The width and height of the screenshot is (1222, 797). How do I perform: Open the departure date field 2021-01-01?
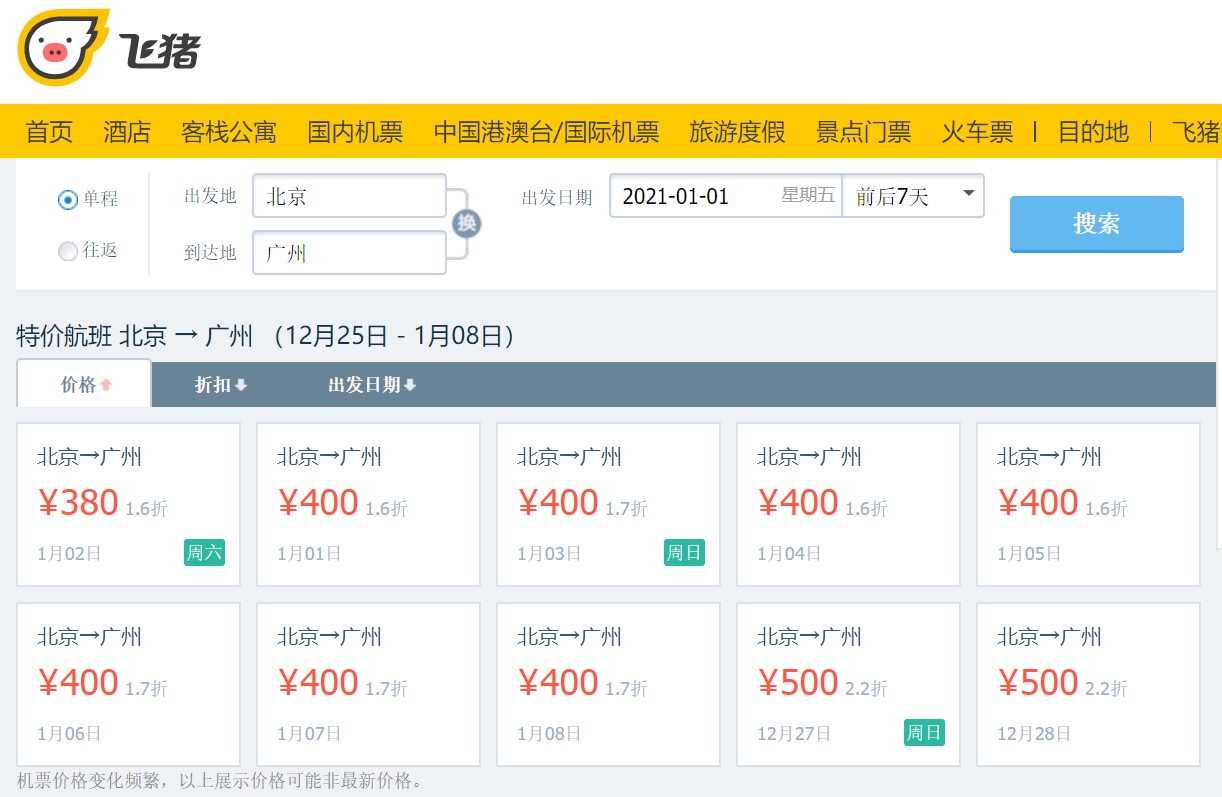pos(726,196)
